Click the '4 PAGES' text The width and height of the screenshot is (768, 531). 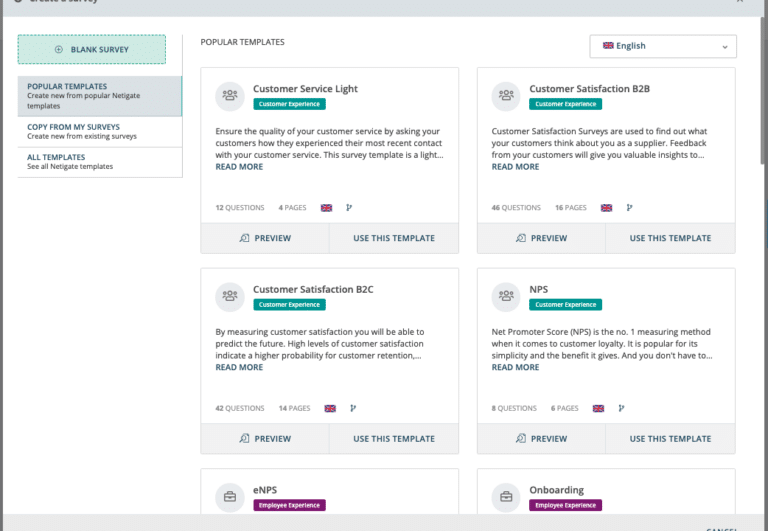pyautogui.click(x=292, y=208)
